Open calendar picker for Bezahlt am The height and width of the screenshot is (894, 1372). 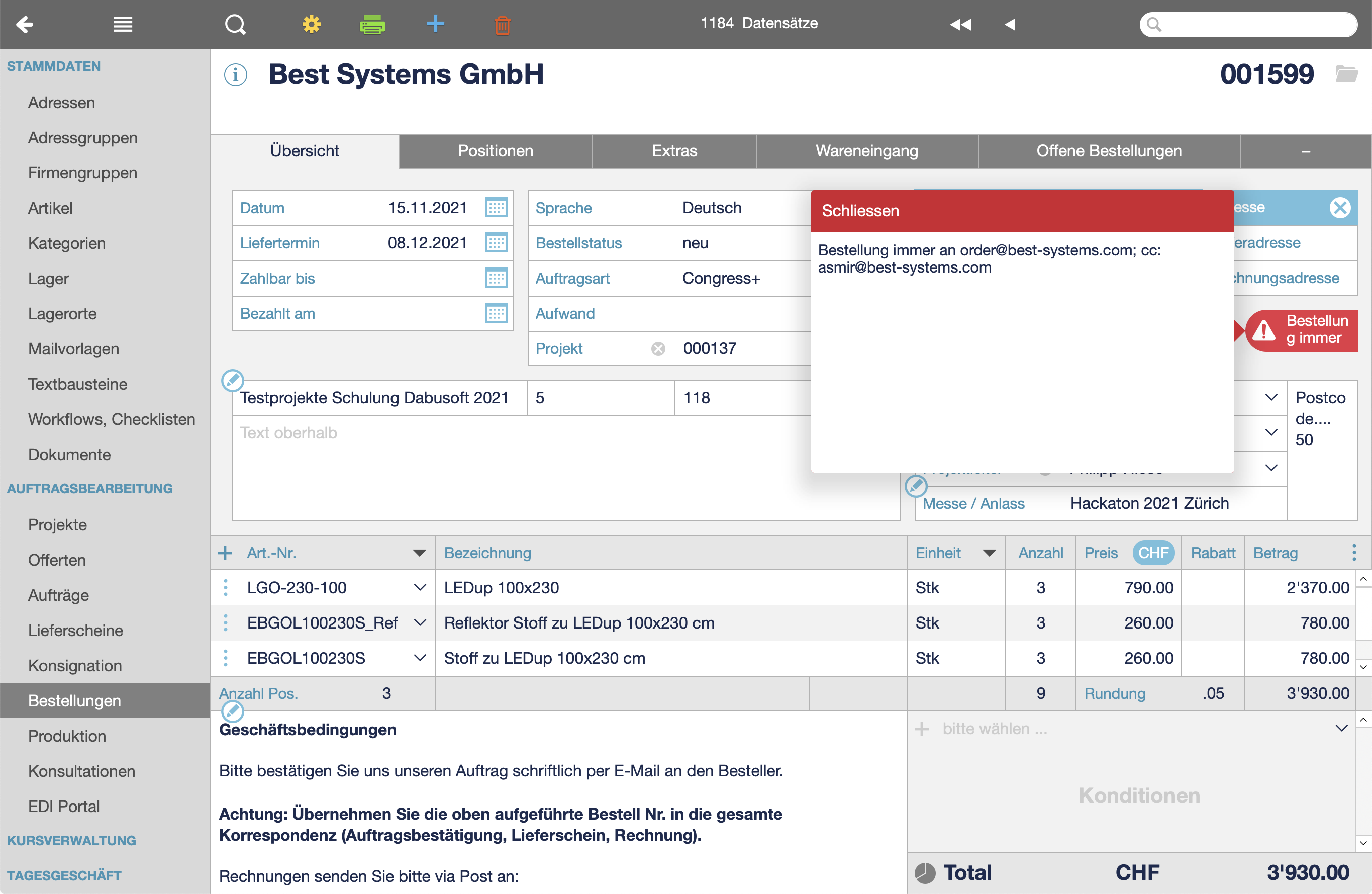[x=496, y=313]
